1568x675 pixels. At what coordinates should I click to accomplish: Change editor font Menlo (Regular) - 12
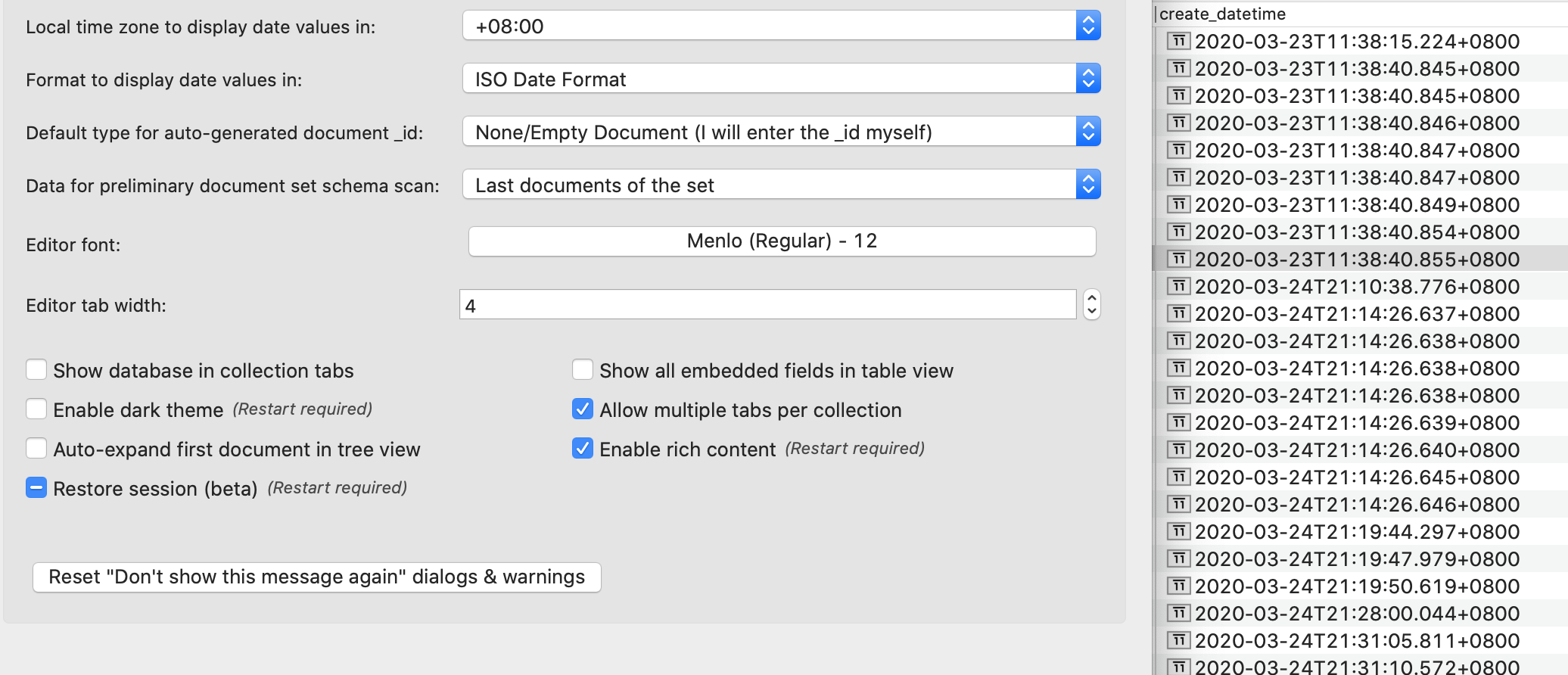782,241
